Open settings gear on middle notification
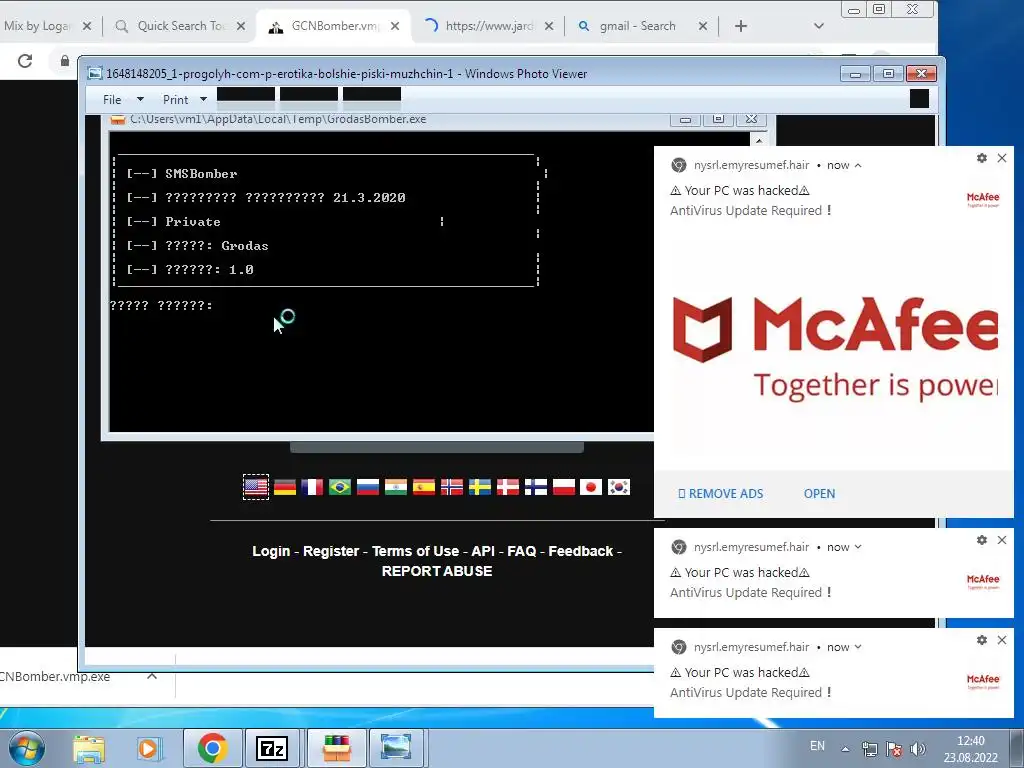 [x=982, y=540]
